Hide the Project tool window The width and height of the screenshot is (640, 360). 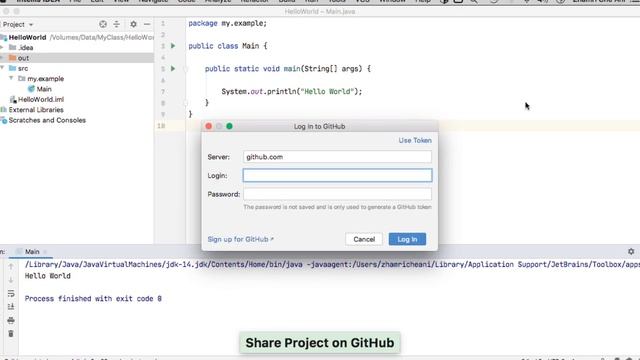tap(147, 24)
